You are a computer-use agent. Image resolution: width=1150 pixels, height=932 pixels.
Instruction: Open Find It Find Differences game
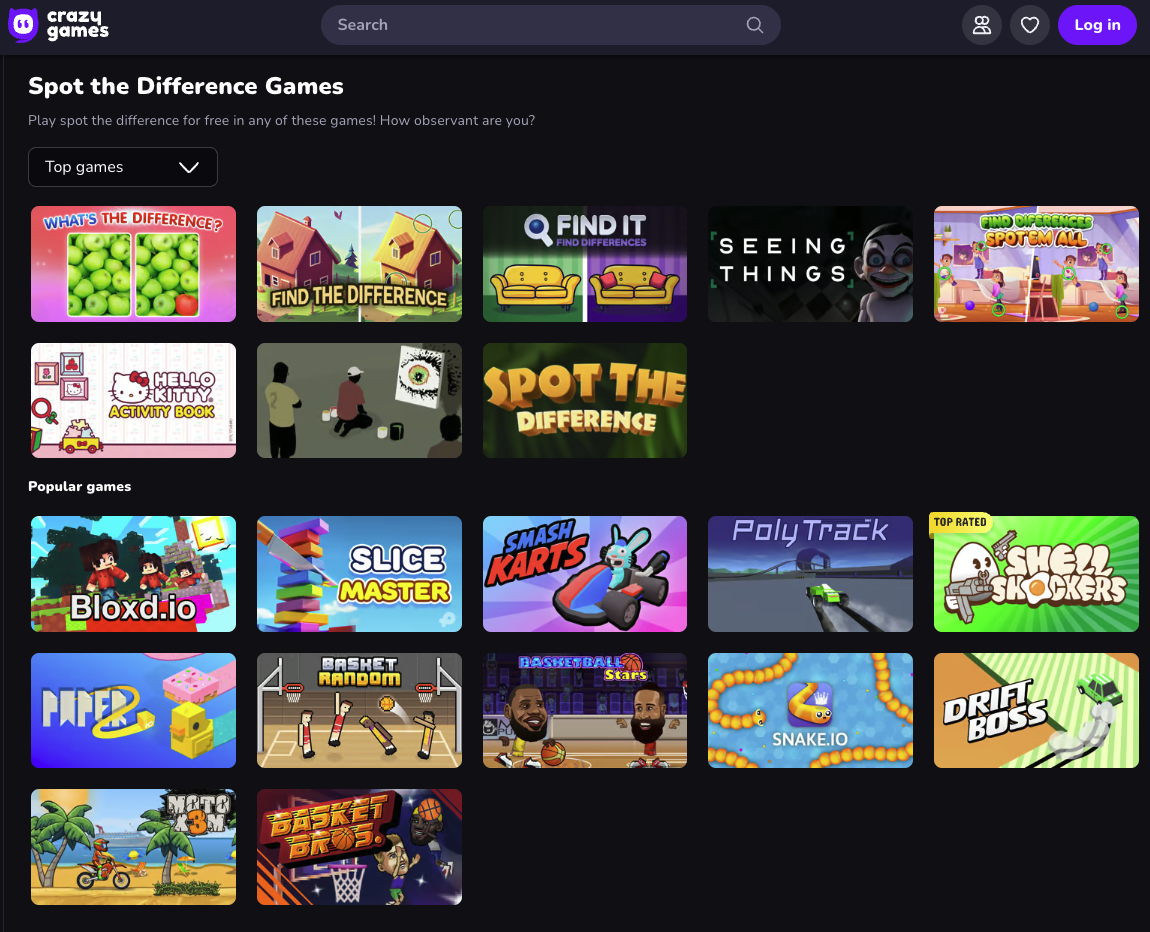(585, 264)
